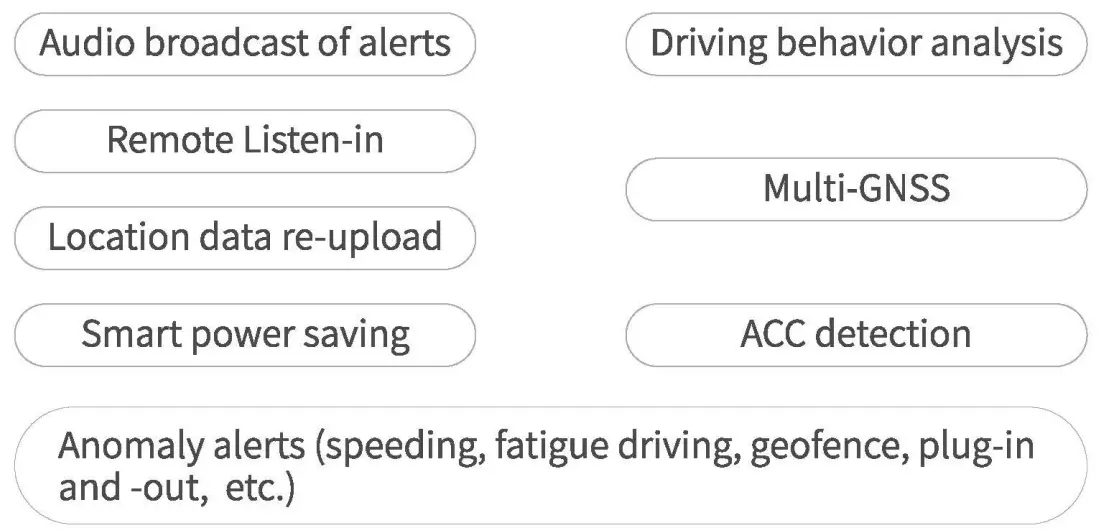Open the Remote Listen-in feature
This screenshot has height=532, width=1098.
[x=245, y=141]
